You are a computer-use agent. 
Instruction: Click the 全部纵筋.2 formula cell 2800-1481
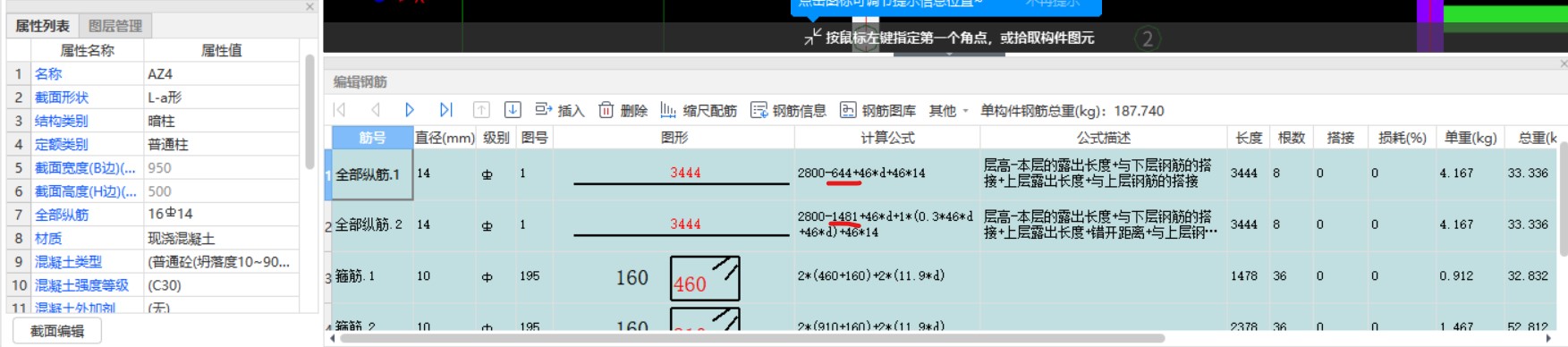click(x=887, y=224)
